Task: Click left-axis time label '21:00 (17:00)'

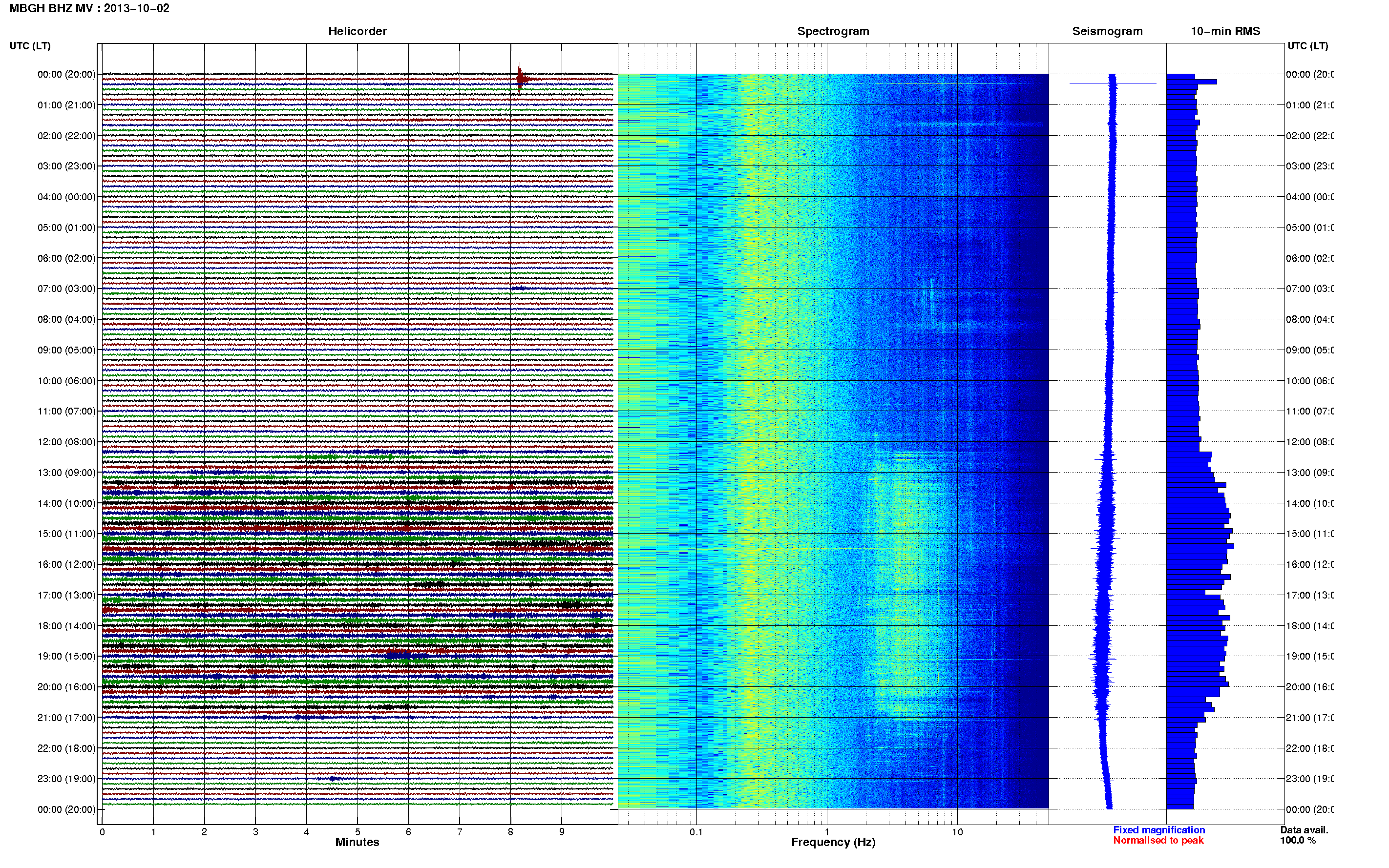Action: (x=66, y=718)
